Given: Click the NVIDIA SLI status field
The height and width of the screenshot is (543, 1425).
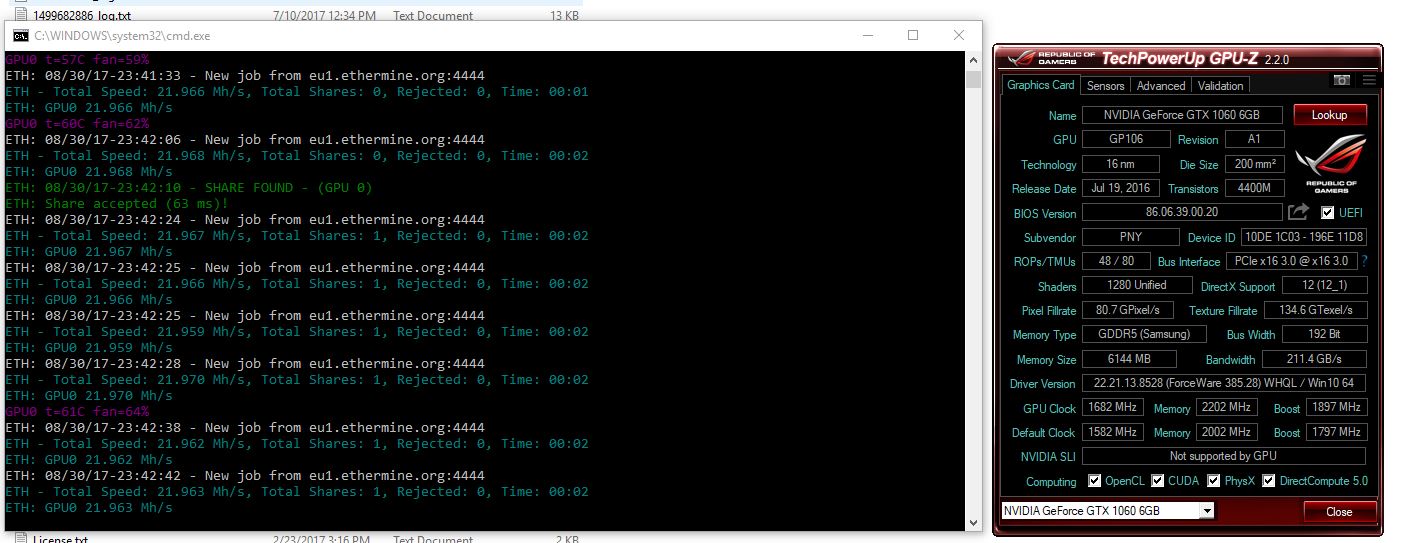Looking at the screenshot, I should (1224, 456).
